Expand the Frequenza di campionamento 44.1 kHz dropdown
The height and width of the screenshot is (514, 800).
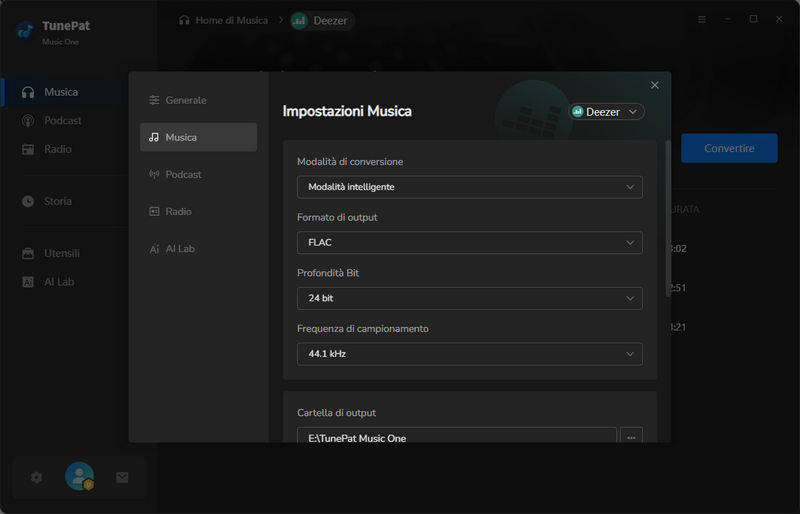tap(469, 354)
